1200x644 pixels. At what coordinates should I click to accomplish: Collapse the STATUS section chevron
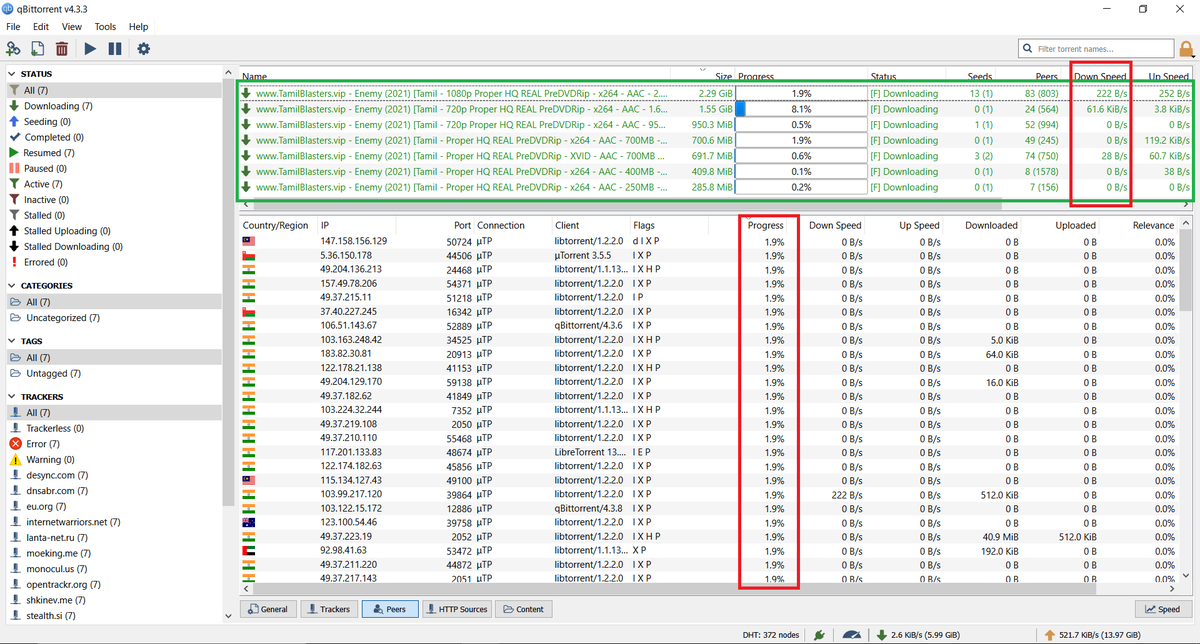coord(12,74)
